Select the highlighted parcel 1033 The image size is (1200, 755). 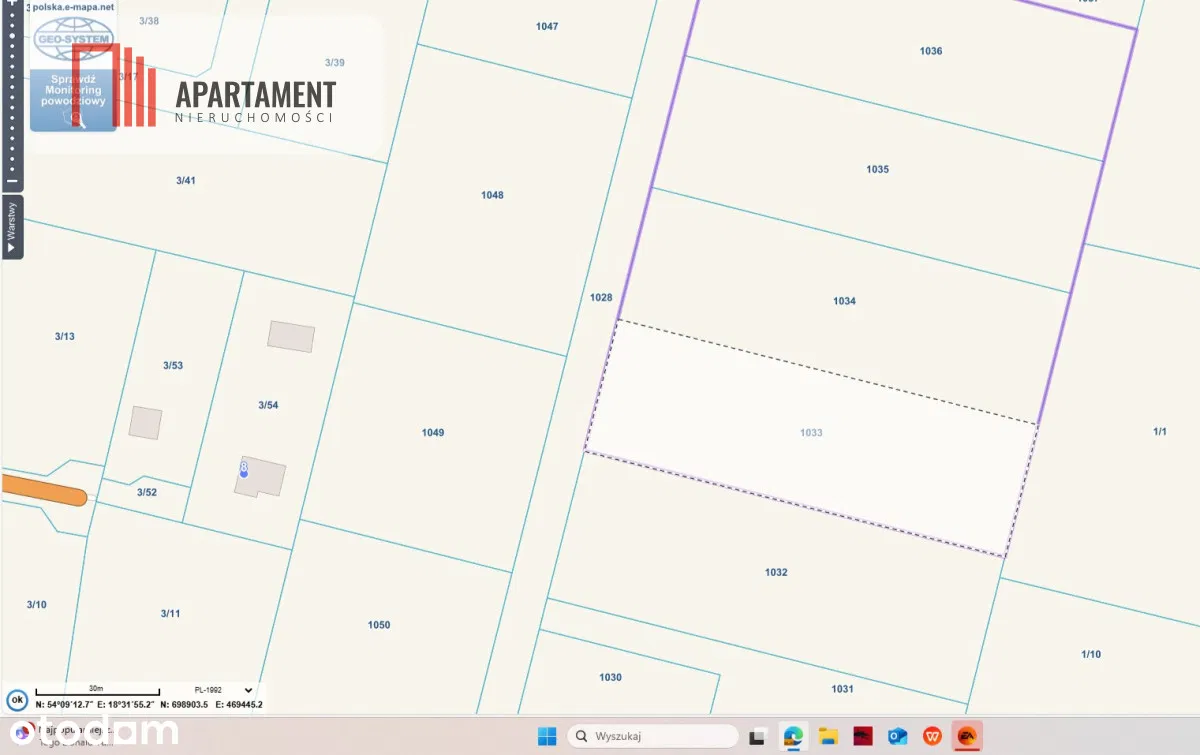pos(811,433)
